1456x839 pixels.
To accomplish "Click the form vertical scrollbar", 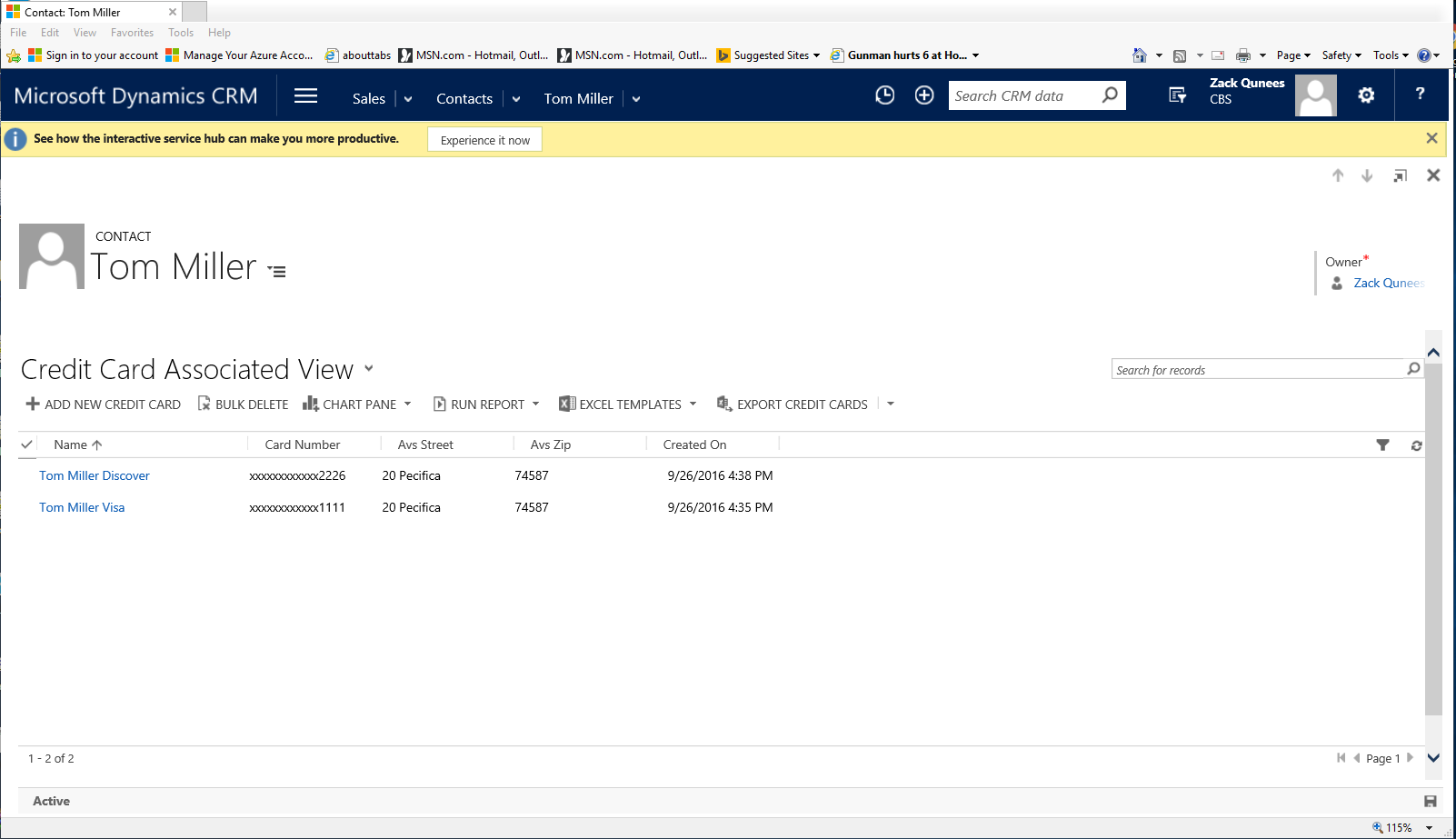I will pyautogui.click(x=1433, y=541).
